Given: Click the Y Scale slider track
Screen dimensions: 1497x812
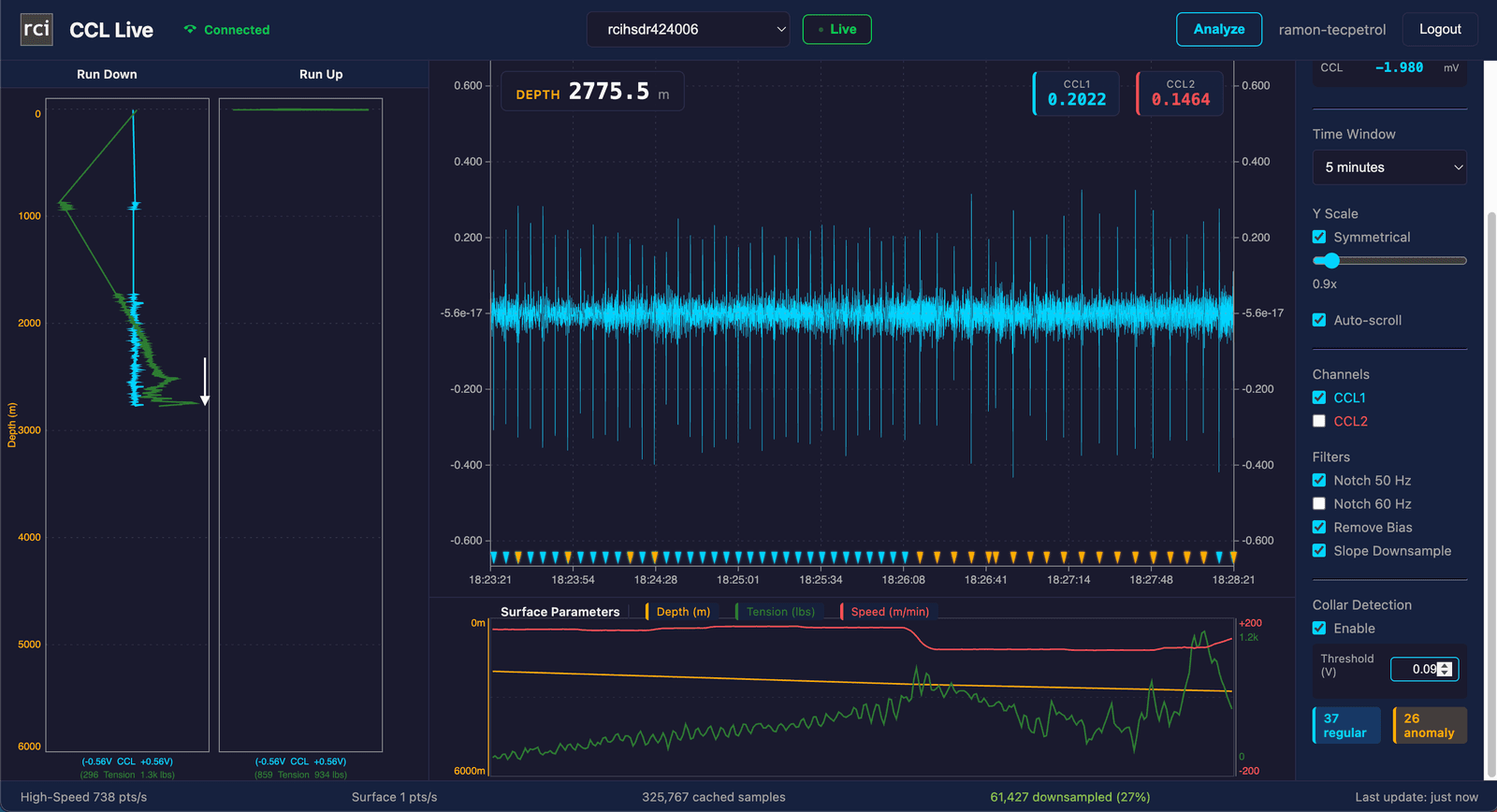Looking at the screenshot, I should point(1389,261).
